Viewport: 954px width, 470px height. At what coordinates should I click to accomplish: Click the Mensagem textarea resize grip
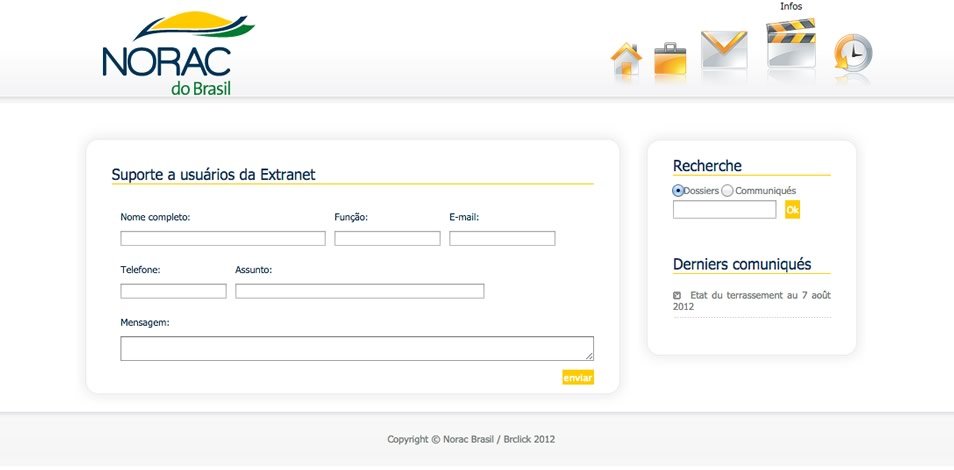pos(589,356)
